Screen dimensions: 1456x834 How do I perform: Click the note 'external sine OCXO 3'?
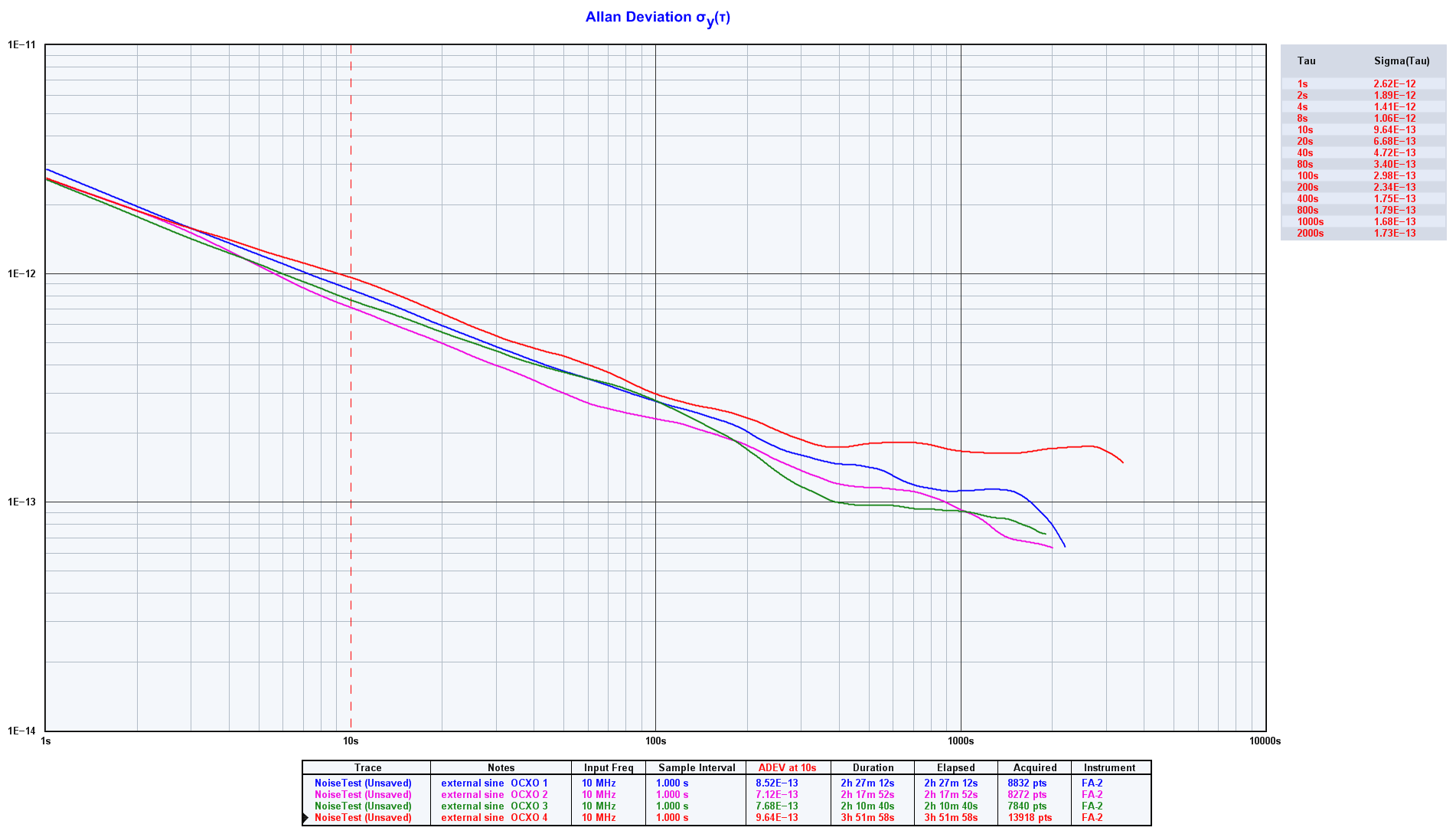[x=495, y=806]
